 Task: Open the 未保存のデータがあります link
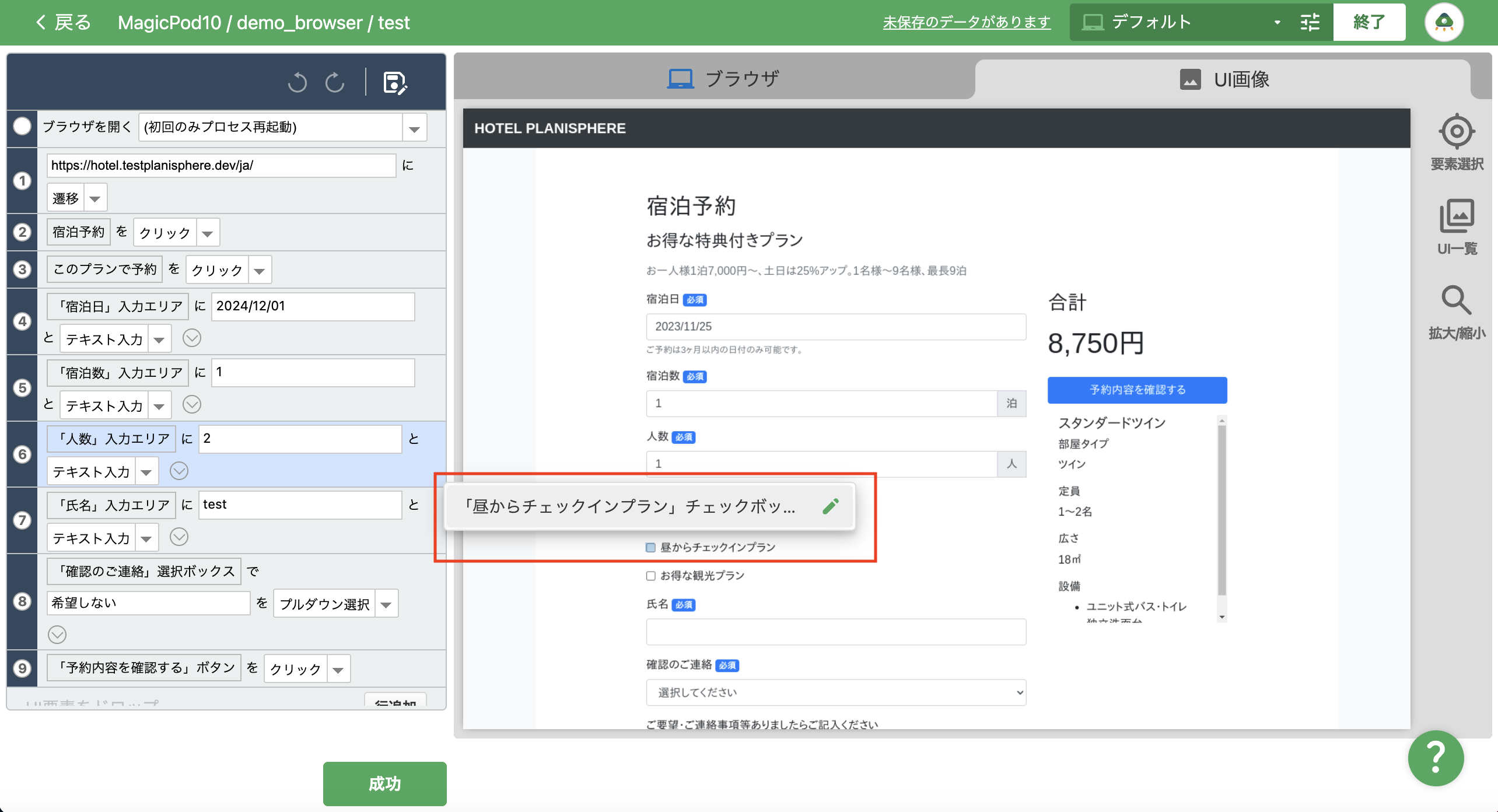tap(967, 22)
